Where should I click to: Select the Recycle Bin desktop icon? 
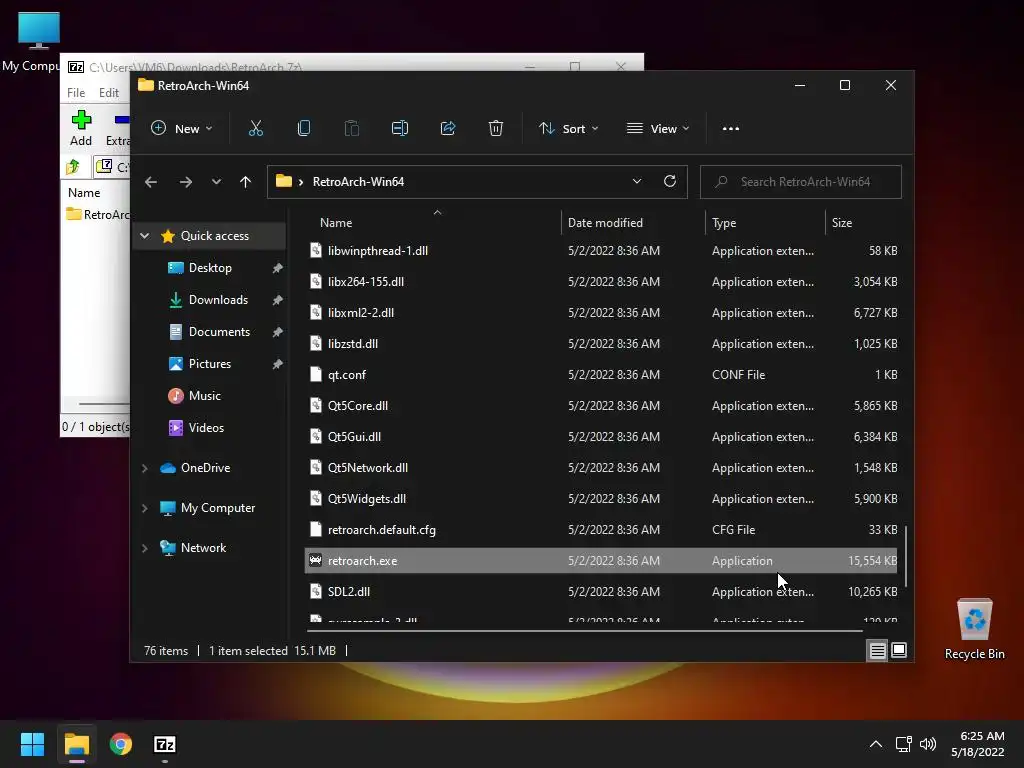(974, 628)
